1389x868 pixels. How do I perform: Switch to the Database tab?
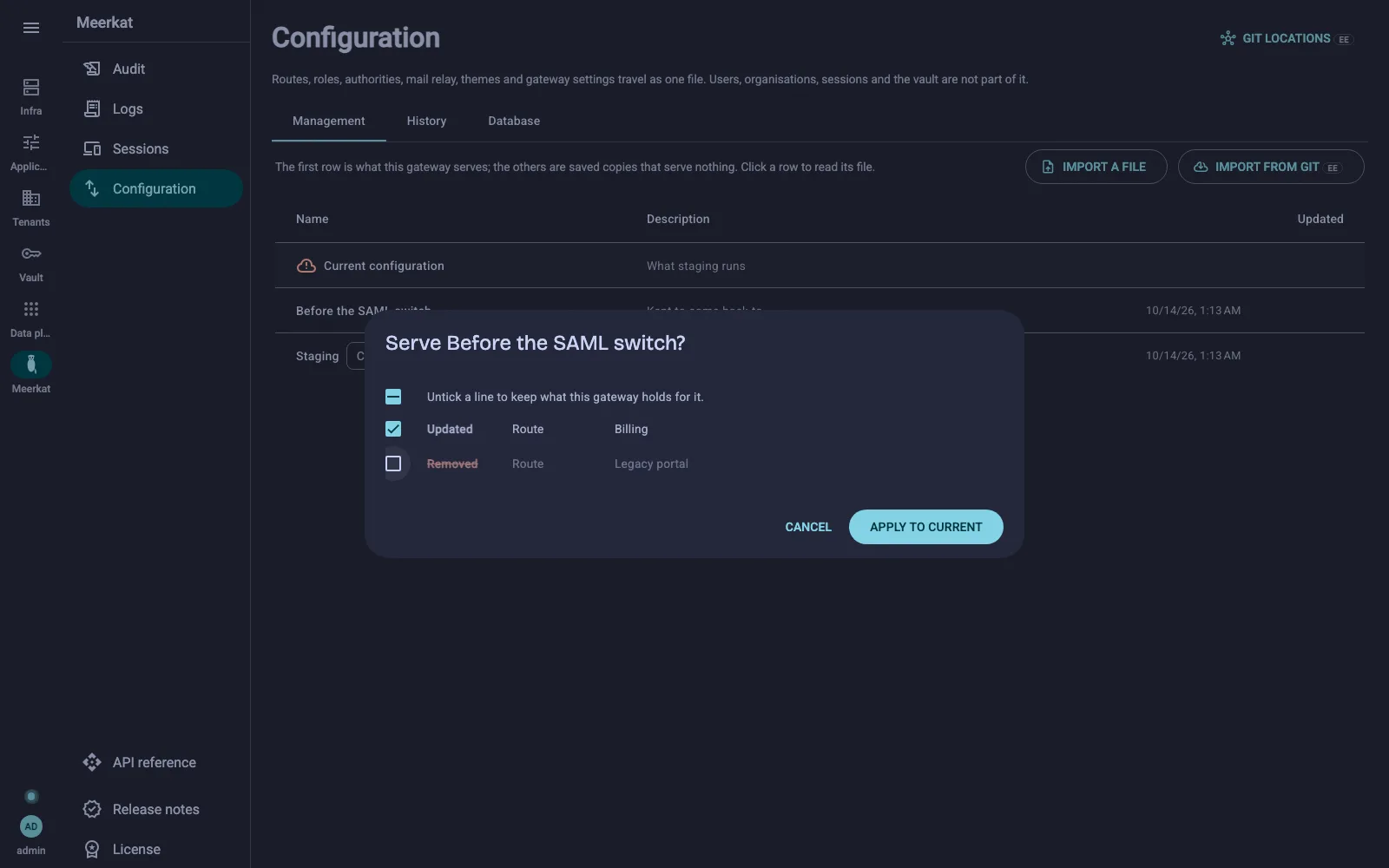514,122
